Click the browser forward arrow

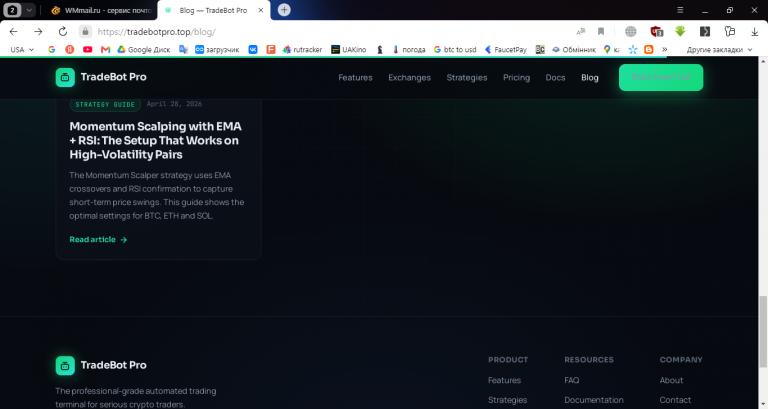38,32
